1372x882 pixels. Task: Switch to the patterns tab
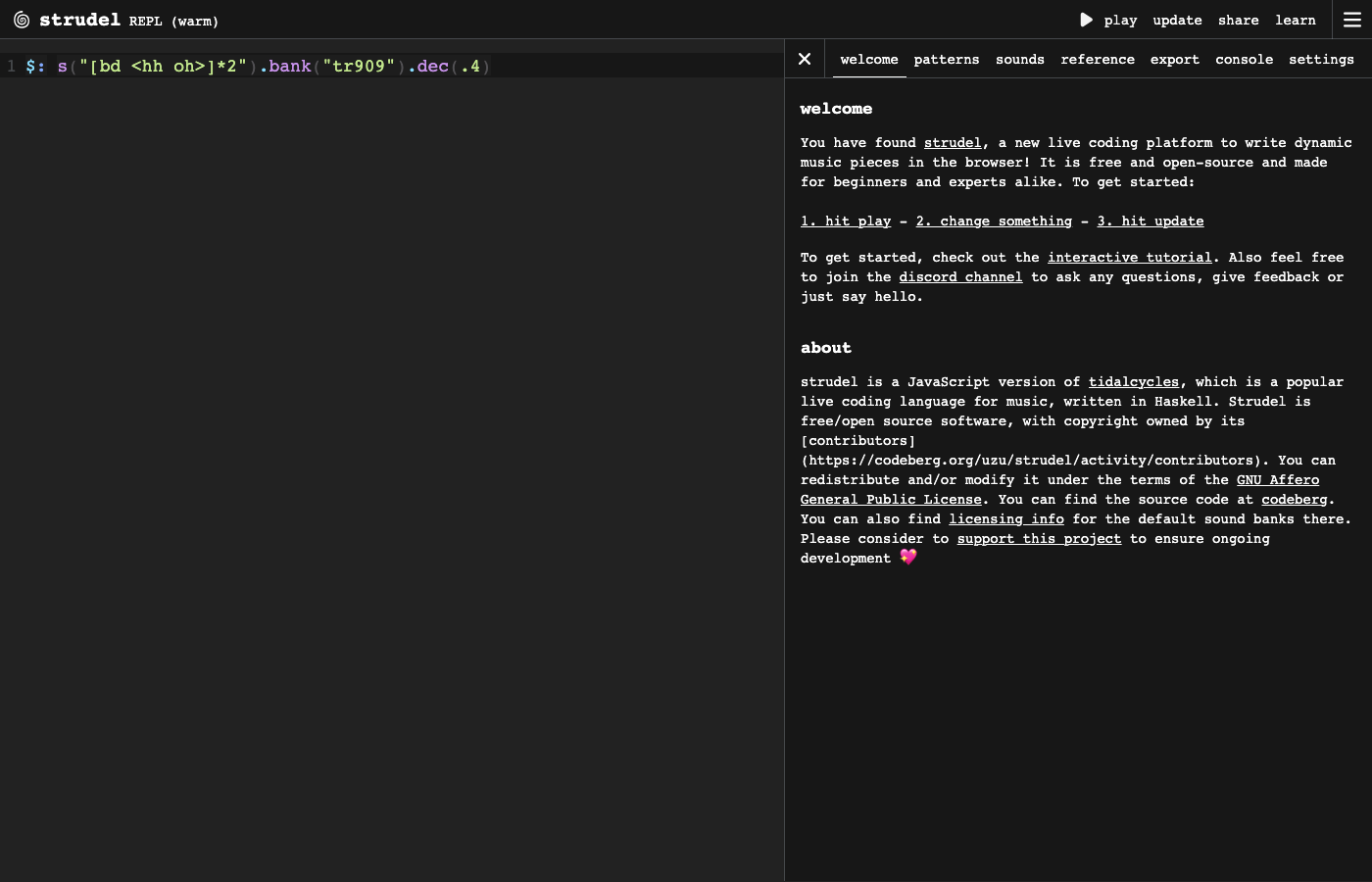(x=947, y=59)
